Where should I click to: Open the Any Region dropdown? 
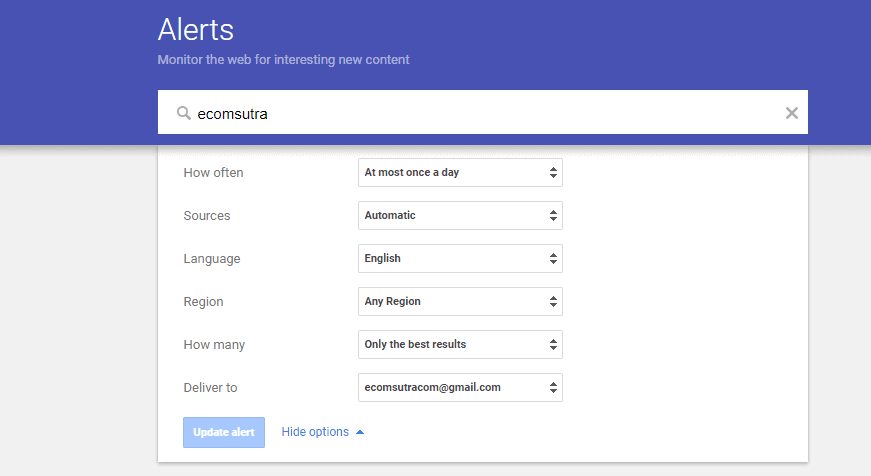460,302
